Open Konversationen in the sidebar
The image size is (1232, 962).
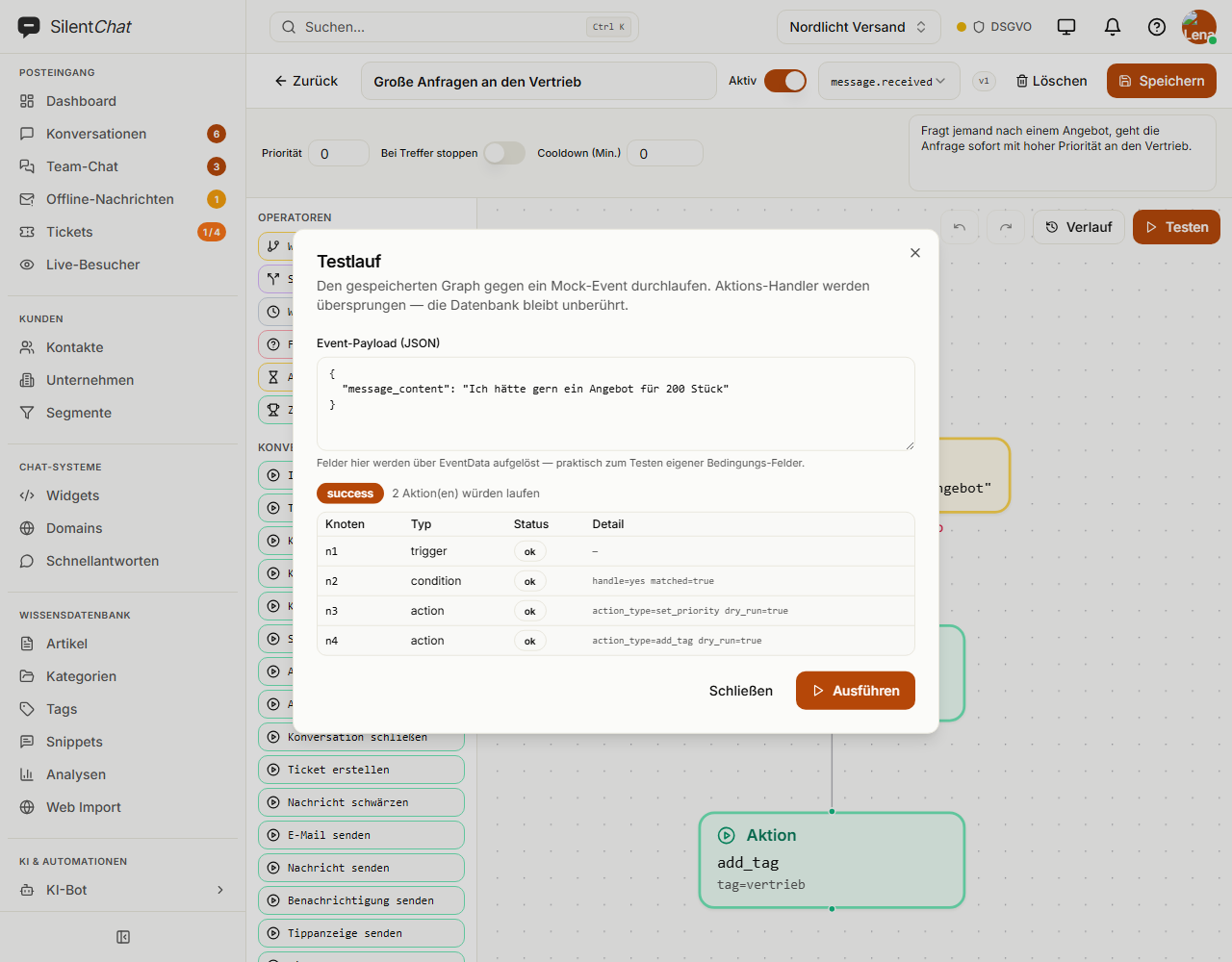point(122,134)
